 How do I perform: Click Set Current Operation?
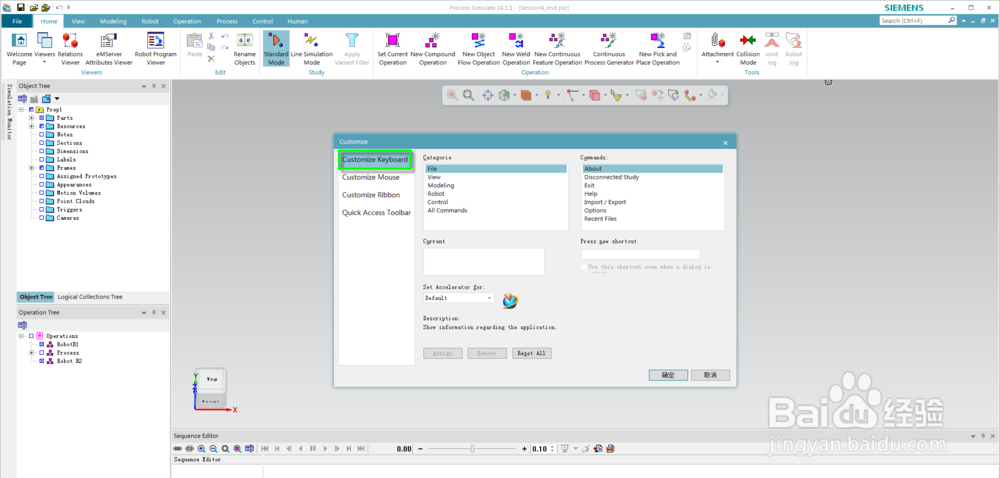(393, 49)
